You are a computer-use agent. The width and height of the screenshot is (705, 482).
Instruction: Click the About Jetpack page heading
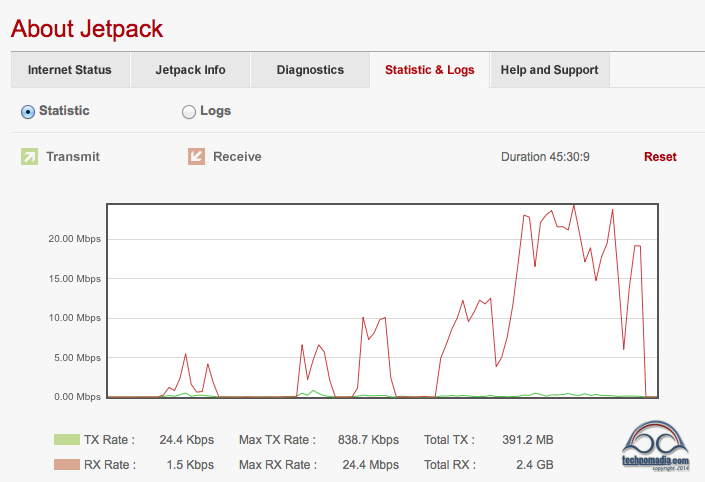pos(87,29)
